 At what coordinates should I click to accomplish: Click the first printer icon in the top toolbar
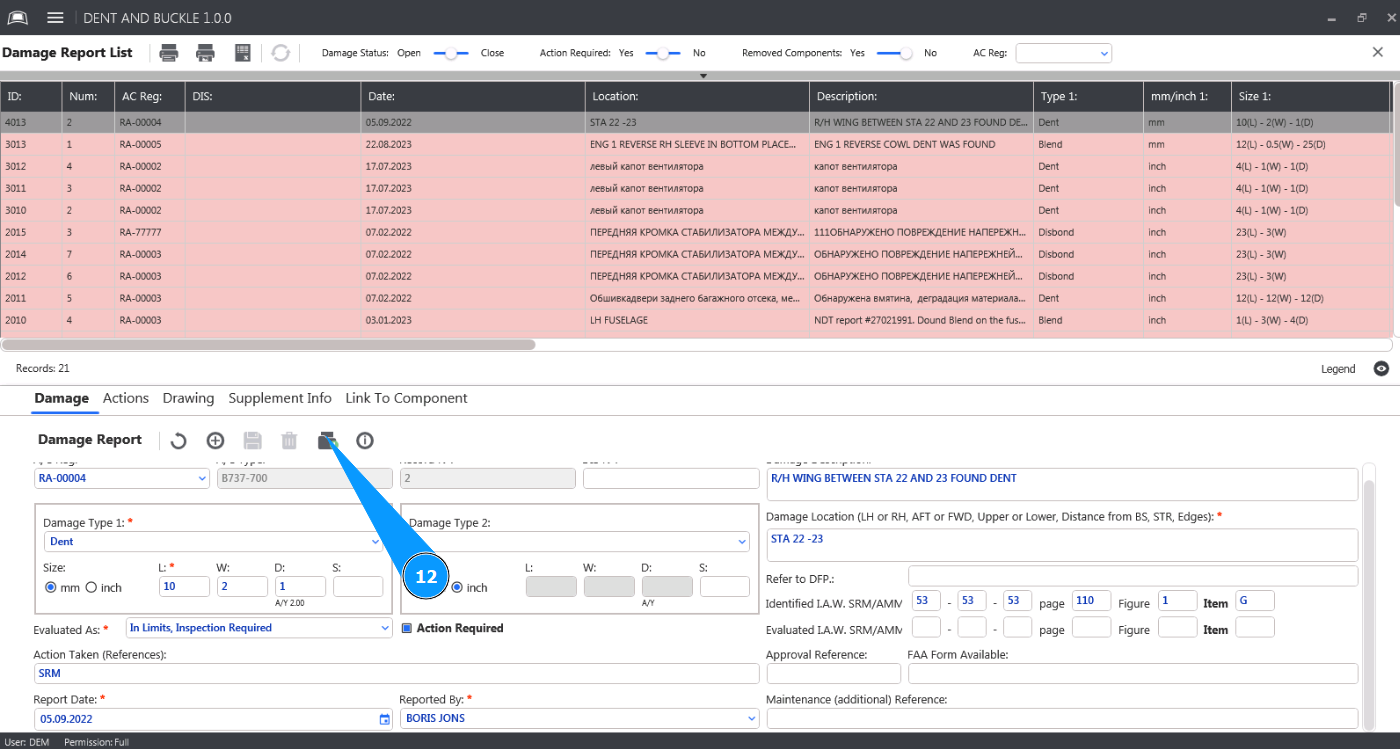[169, 53]
